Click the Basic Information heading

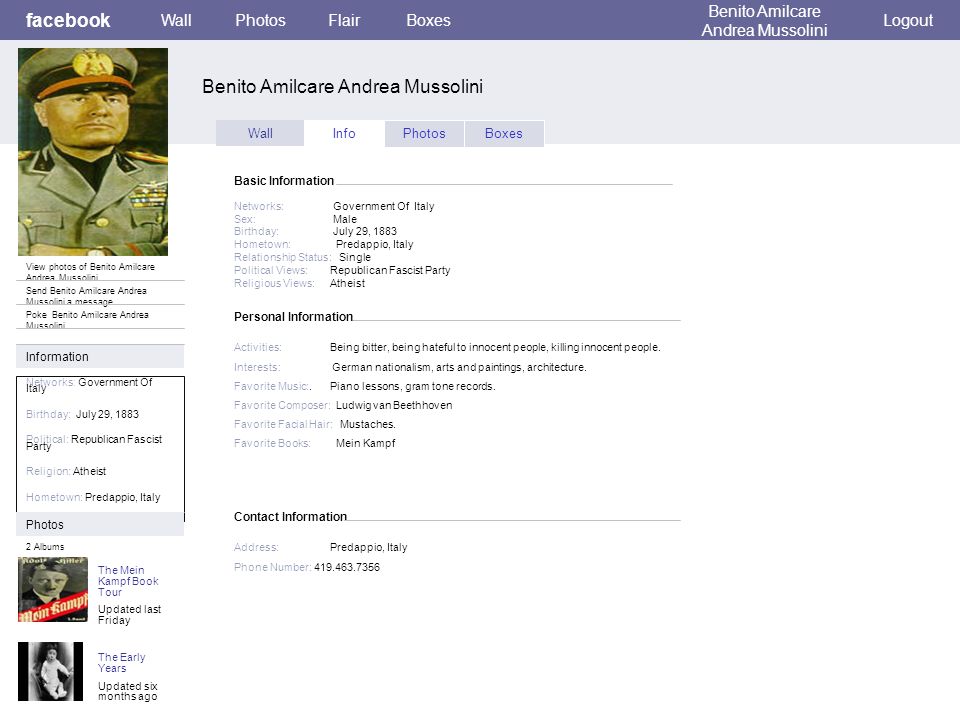tap(284, 181)
